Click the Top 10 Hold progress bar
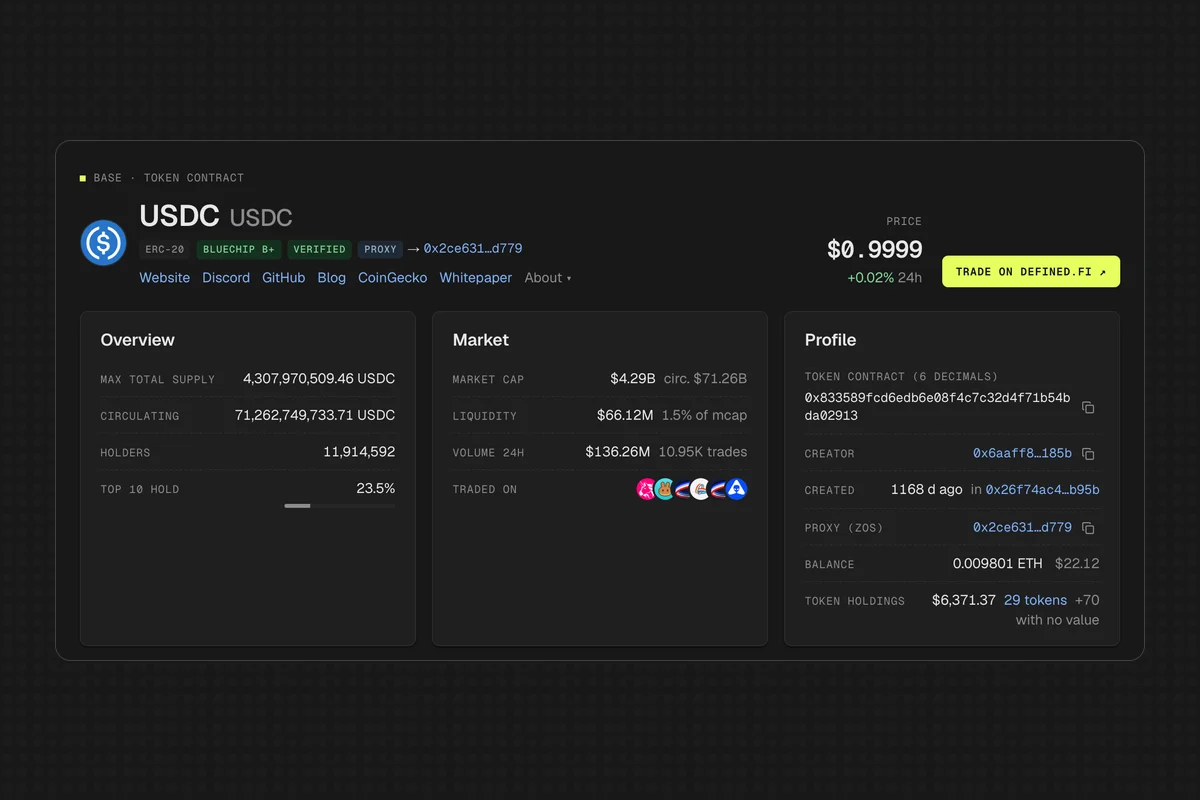This screenshot has width=1200, height=800. pos(339,506)
